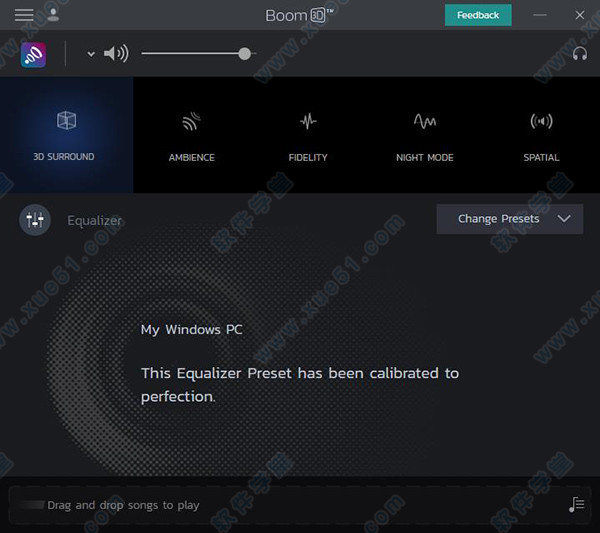600x533 pixels.
Task: Turn on Night Mode
Action: (x=424, y=122)
